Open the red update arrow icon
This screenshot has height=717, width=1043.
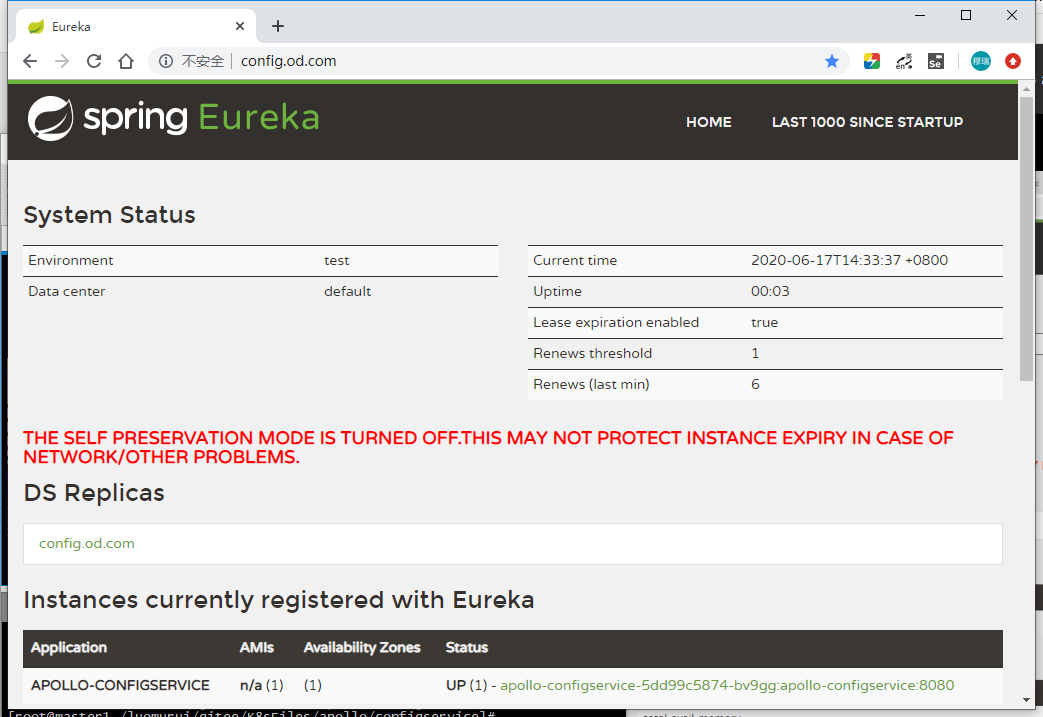(x=1012, y=61)
